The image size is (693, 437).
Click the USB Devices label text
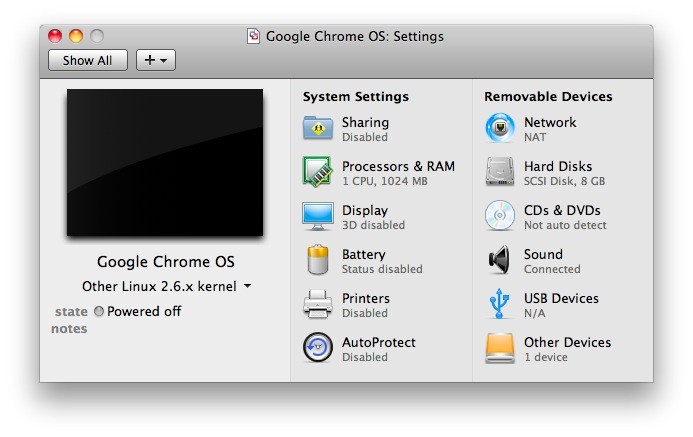click(x=561, y=298)
